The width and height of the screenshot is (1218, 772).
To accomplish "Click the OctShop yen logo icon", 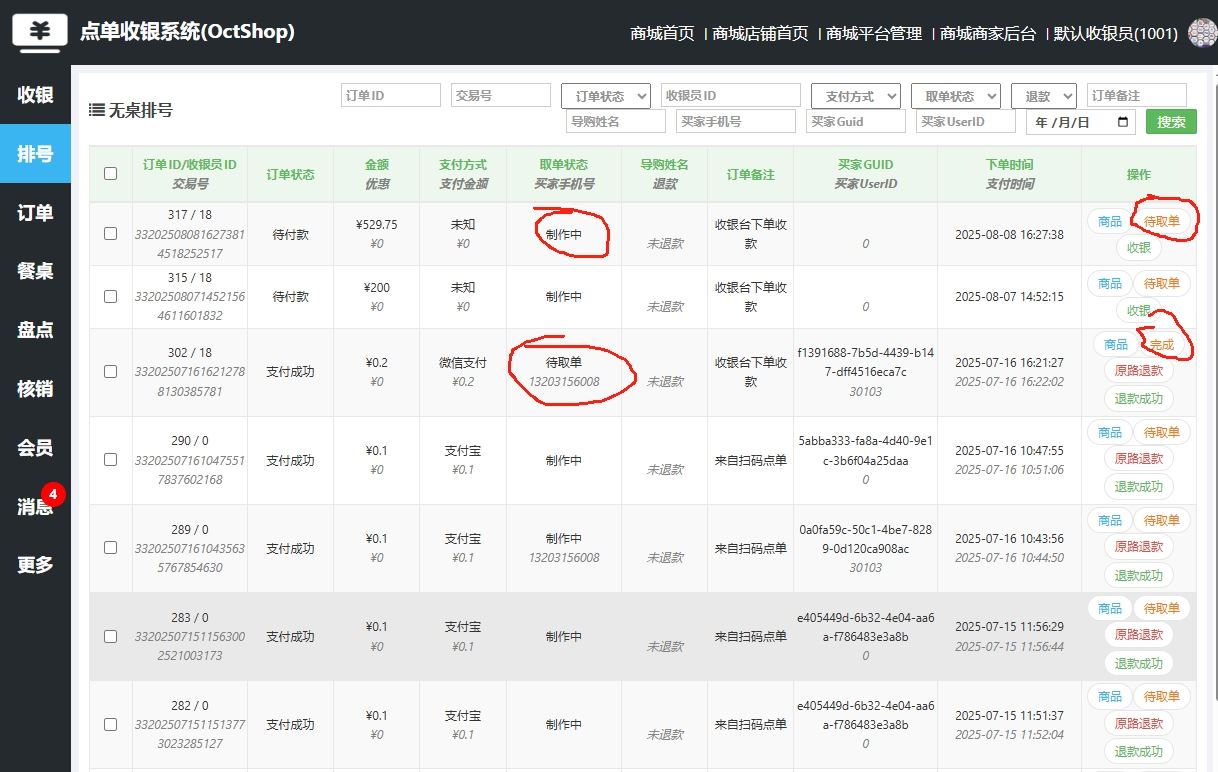I will coord(40,32).
